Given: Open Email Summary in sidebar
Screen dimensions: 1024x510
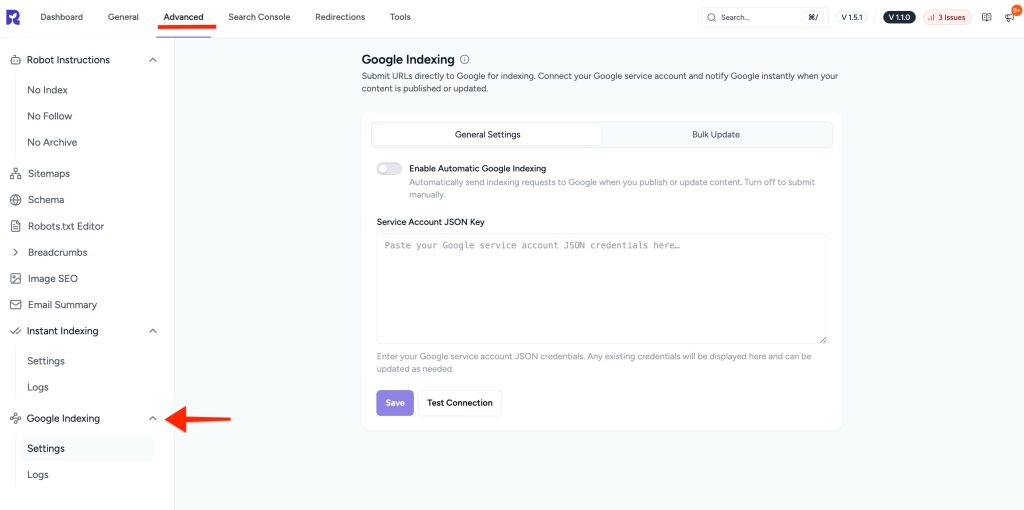Looking at the screenshot, I should point(61,305).
